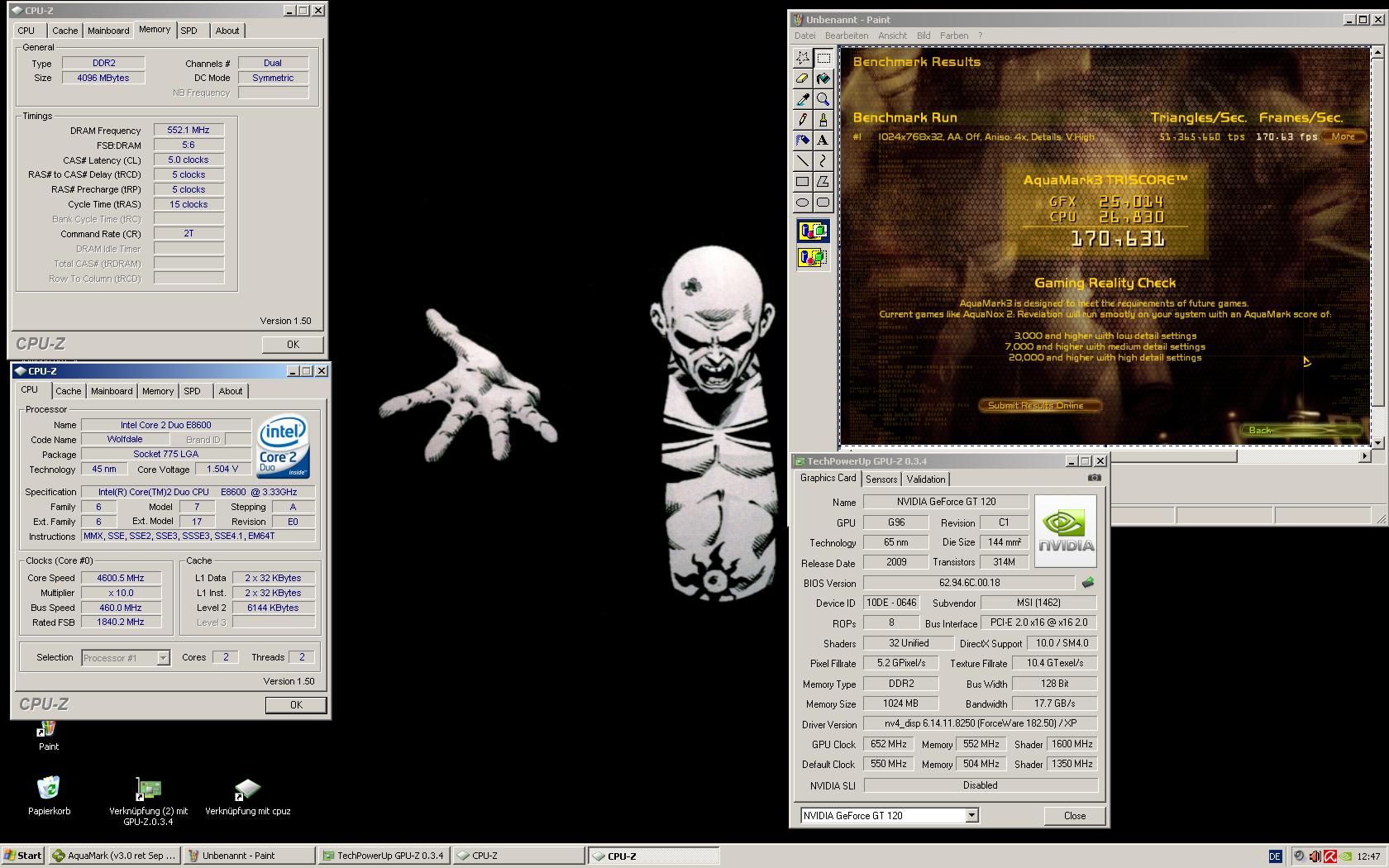Select the Fill With Color bucket tool
Image resolution: width=1389 pixels, height=868 pixels.
[x=823, y=79]
